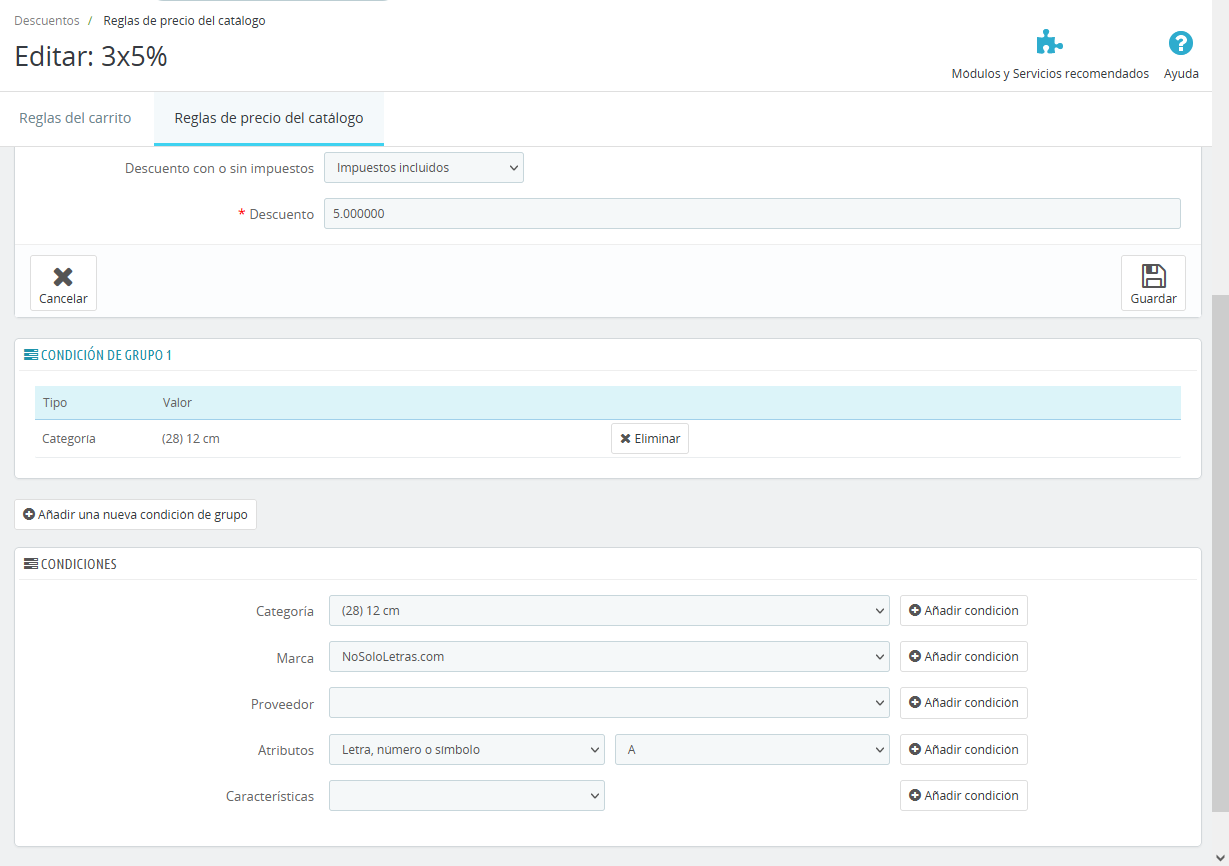This screenshot has width=1229, height=866.
Task: Add condition for Categoría row
Action: (x=964, y=610)
